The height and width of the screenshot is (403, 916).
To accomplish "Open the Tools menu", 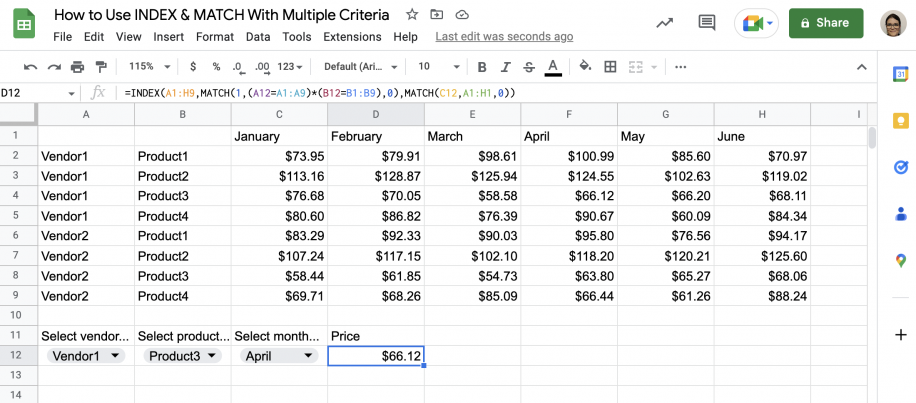I will point(297,37).
